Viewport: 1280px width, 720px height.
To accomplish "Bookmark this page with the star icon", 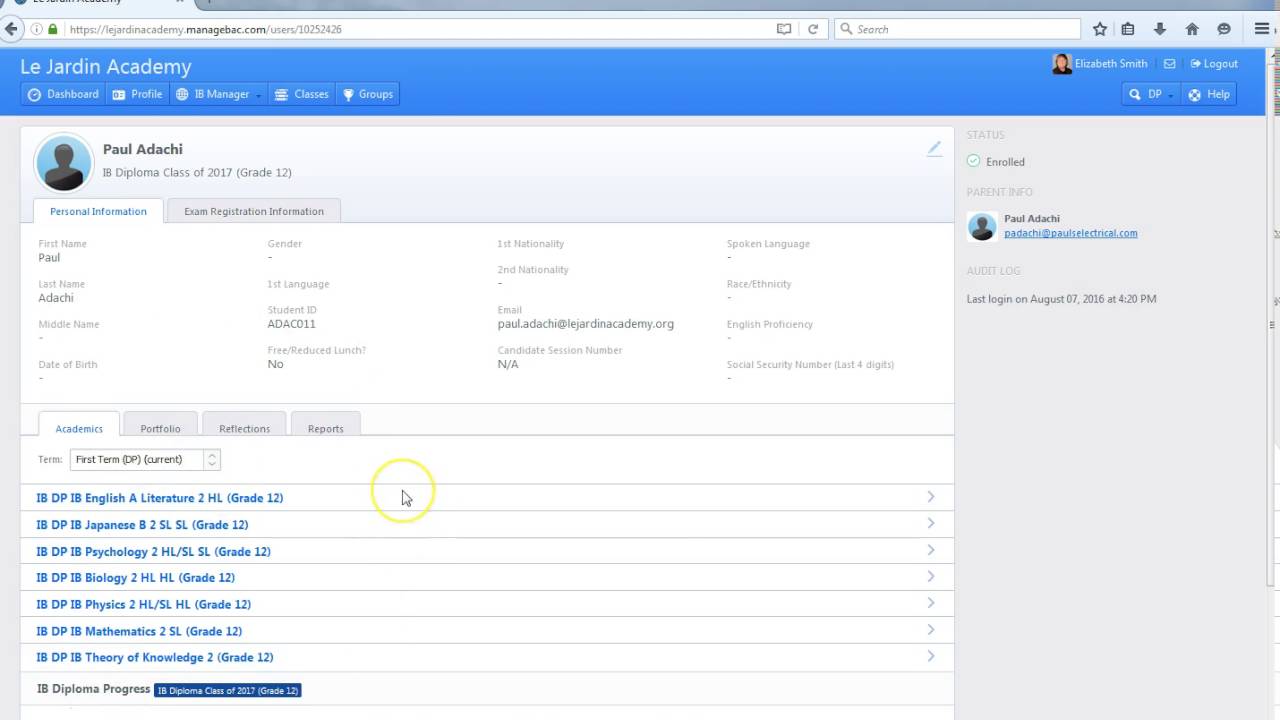I will click(x=1100, y=29).
